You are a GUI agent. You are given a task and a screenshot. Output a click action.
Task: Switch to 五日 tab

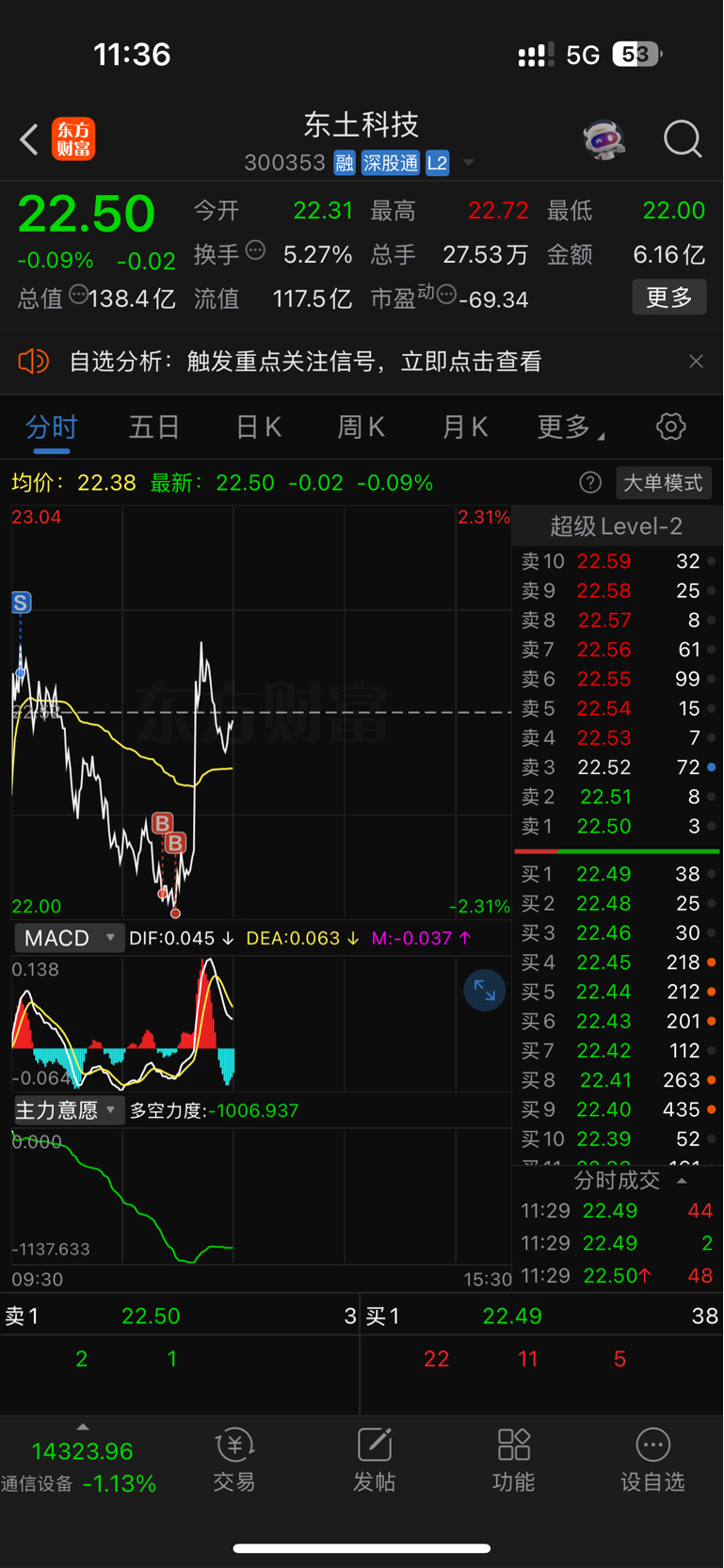tap(154, 427)
